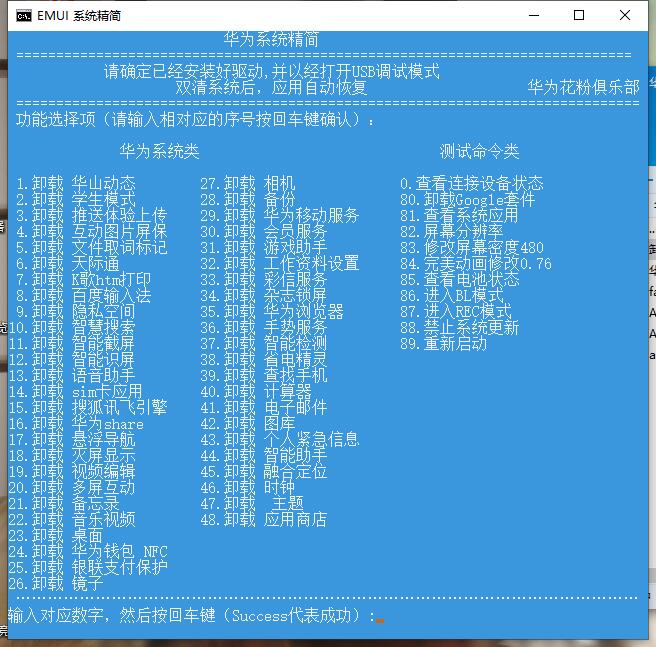Select line '3. 卸载 推送体验上传'
656x647 pixels.
pyautogui.click(x=92, y=216)
